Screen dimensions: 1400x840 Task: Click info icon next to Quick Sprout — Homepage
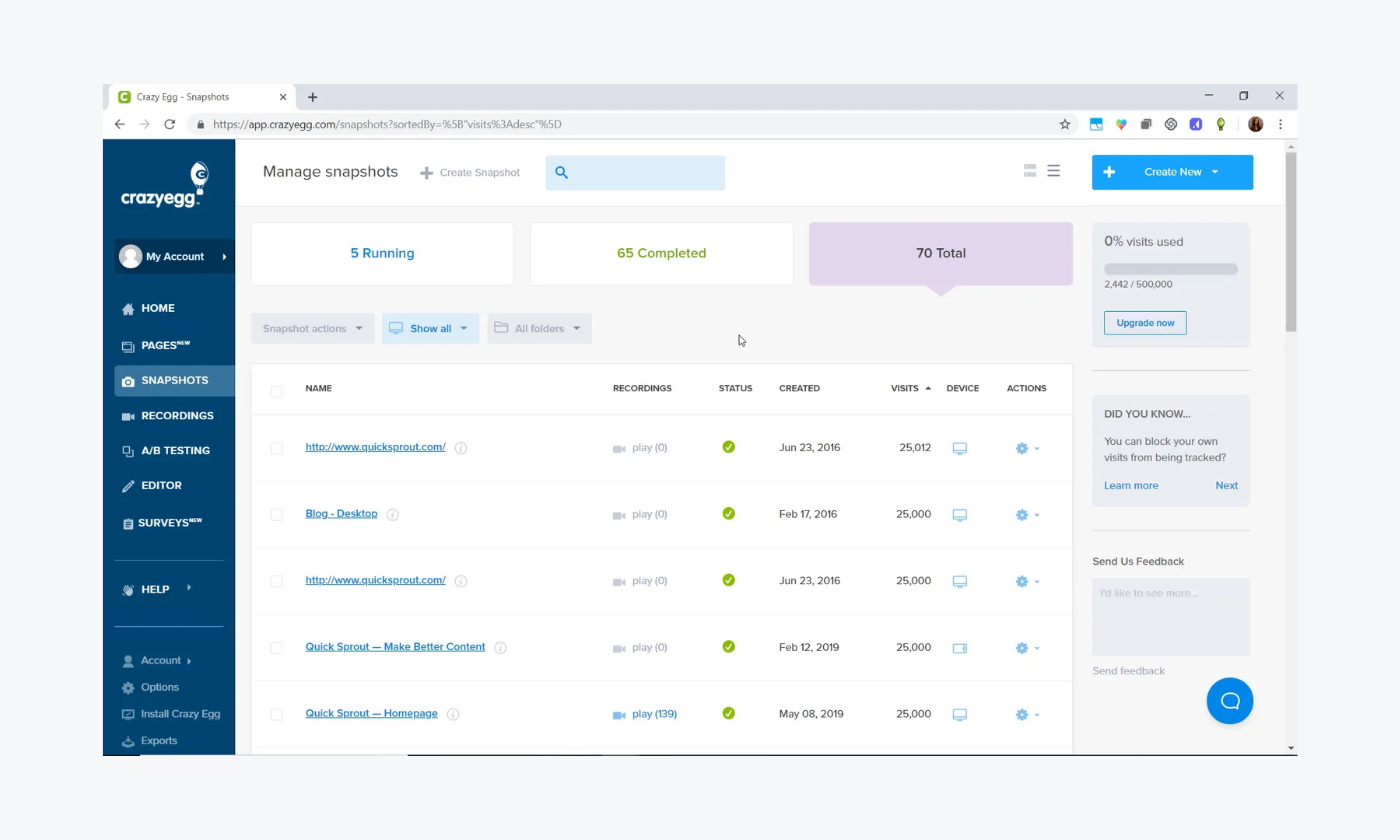coord(453,715)
